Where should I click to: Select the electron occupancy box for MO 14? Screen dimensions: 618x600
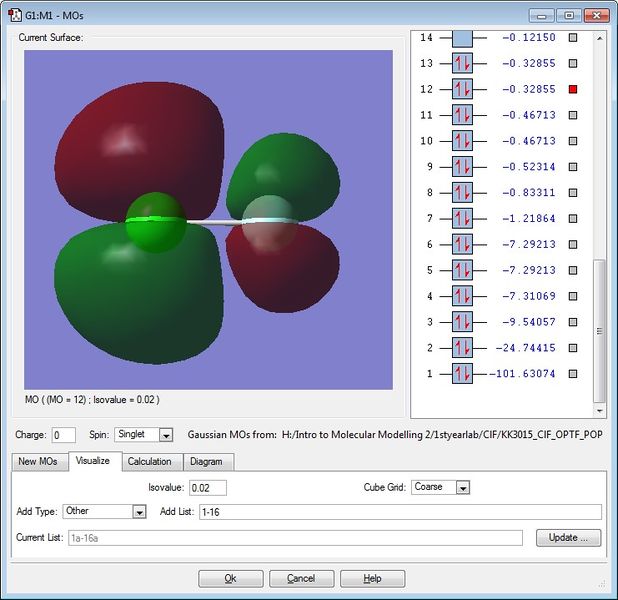[x=462, y=38]
